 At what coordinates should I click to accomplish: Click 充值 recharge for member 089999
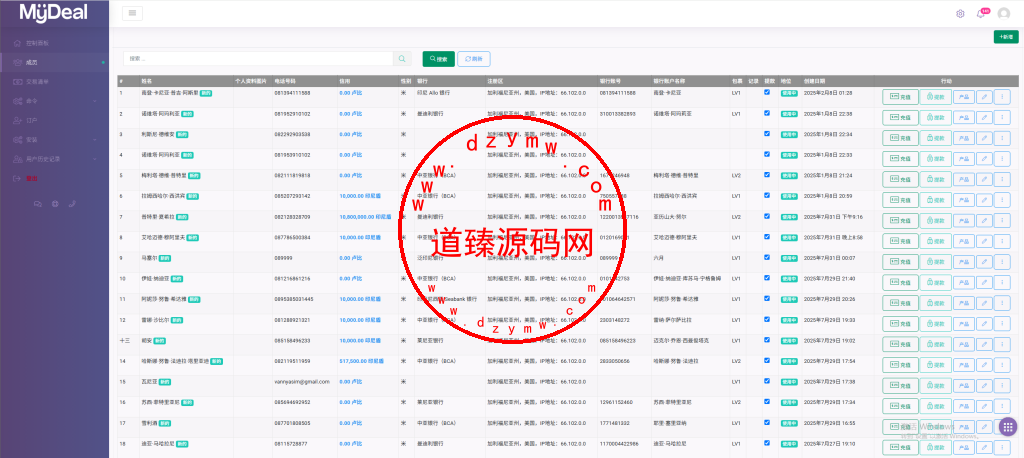[x=900, y=262]
